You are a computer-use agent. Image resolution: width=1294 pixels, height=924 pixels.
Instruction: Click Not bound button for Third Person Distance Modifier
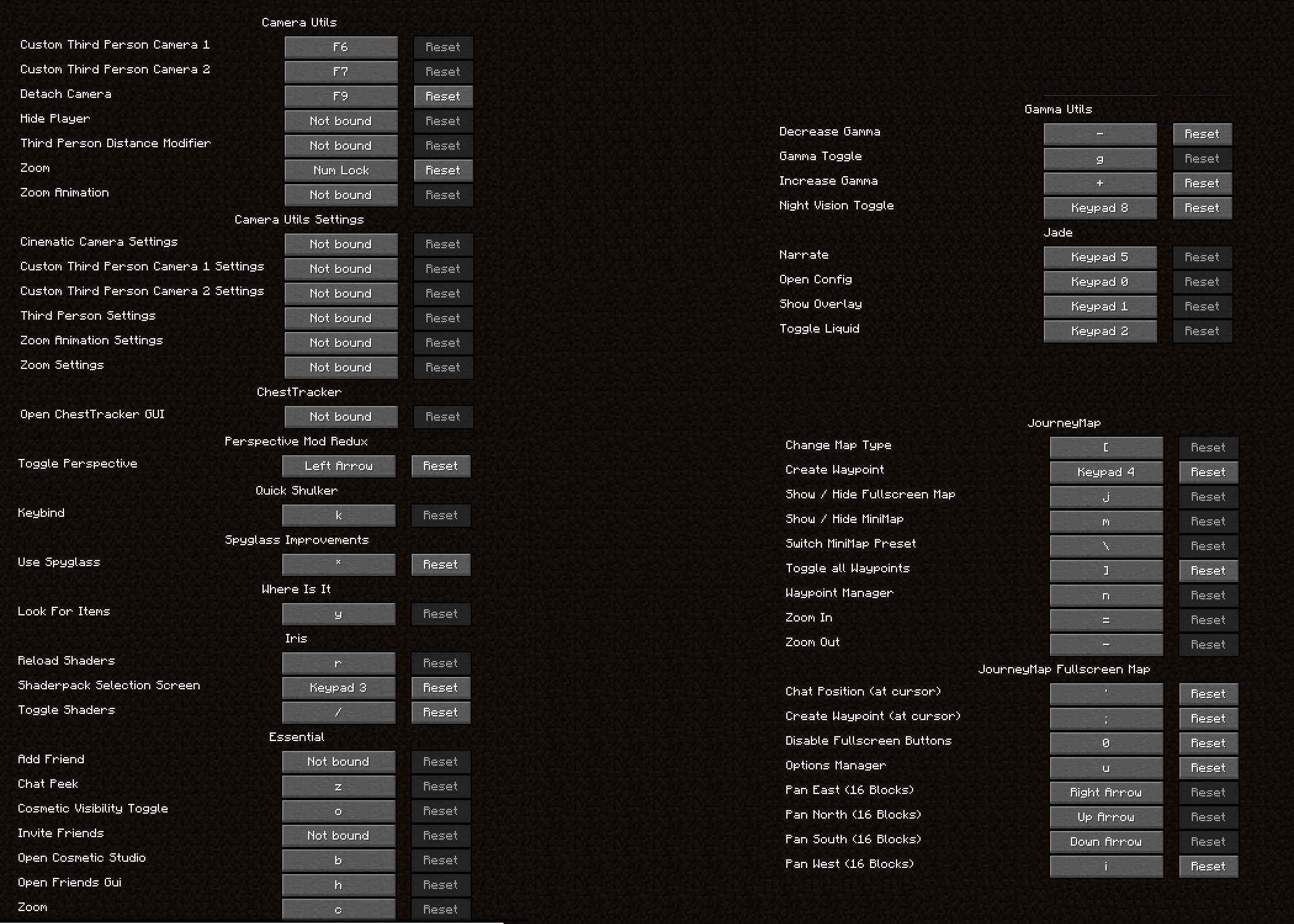(x=341, y=146)
